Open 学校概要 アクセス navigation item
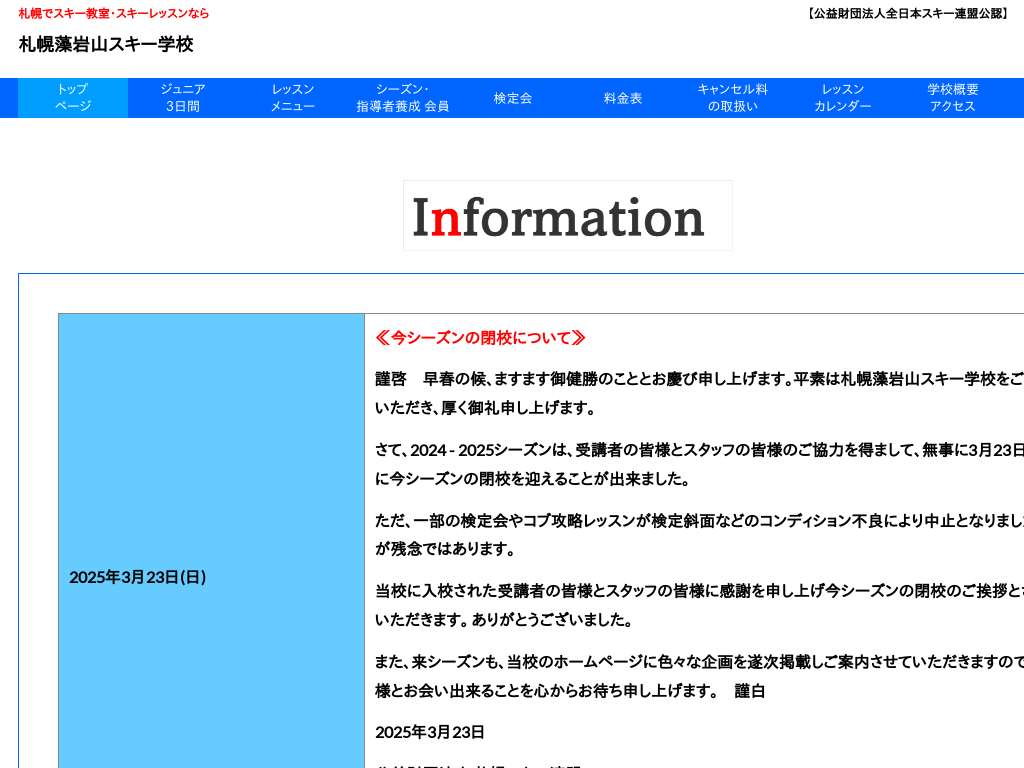 (952, 98)
